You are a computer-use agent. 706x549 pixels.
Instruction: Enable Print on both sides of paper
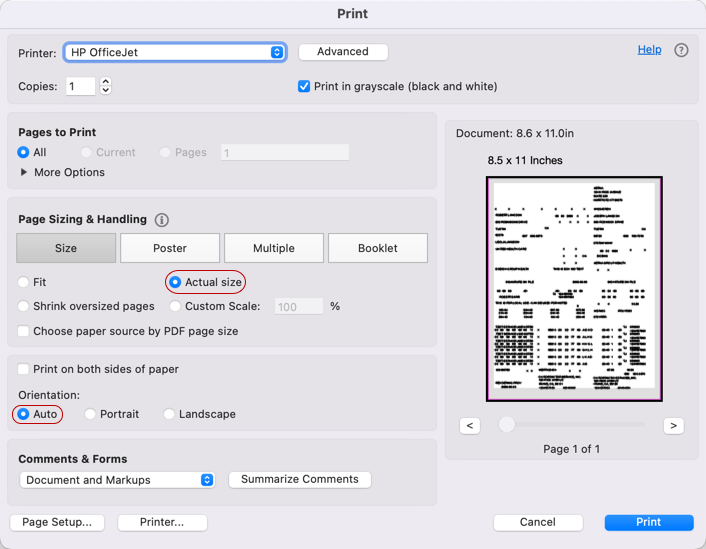(x=23, y=369)
